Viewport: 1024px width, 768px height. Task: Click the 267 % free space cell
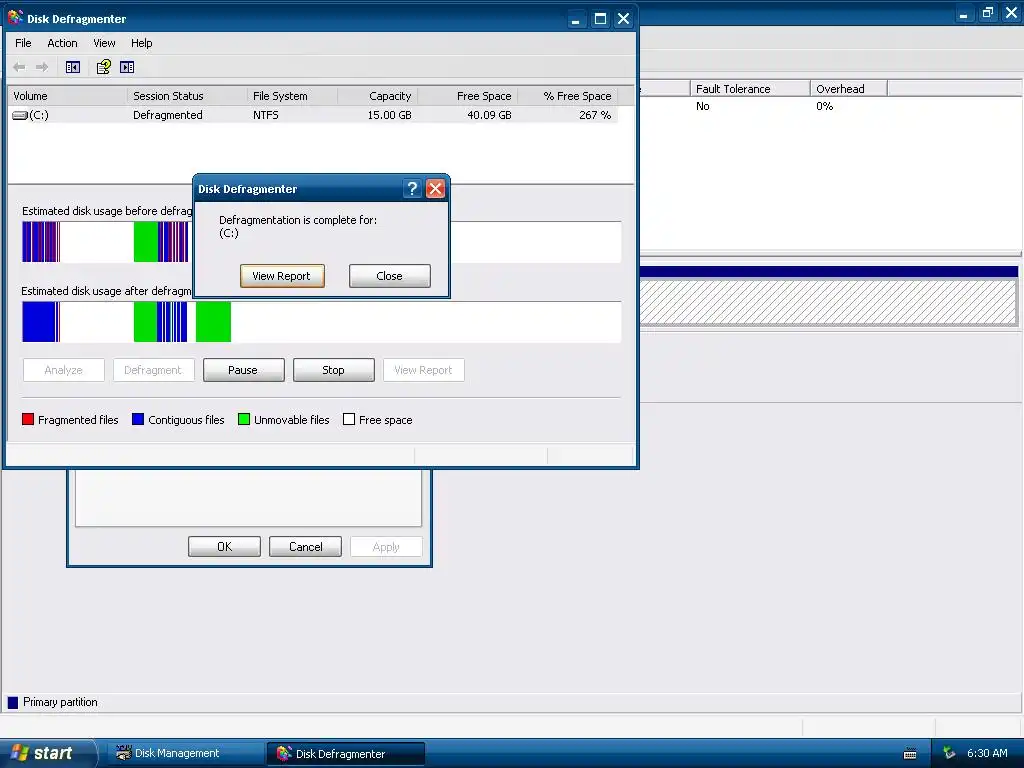pos(595,116)
